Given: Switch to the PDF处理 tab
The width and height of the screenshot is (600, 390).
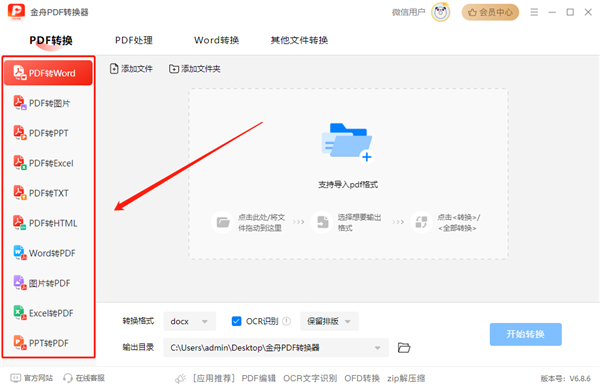Looking at the screenshot, I should (x=134, y=40).
